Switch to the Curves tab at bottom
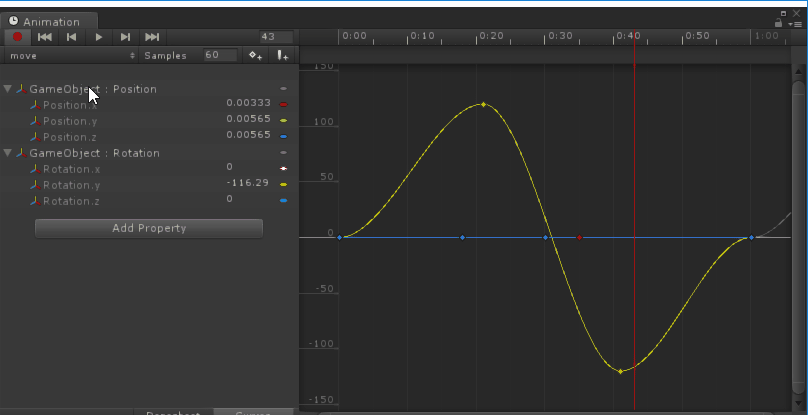 coord(253,412)
